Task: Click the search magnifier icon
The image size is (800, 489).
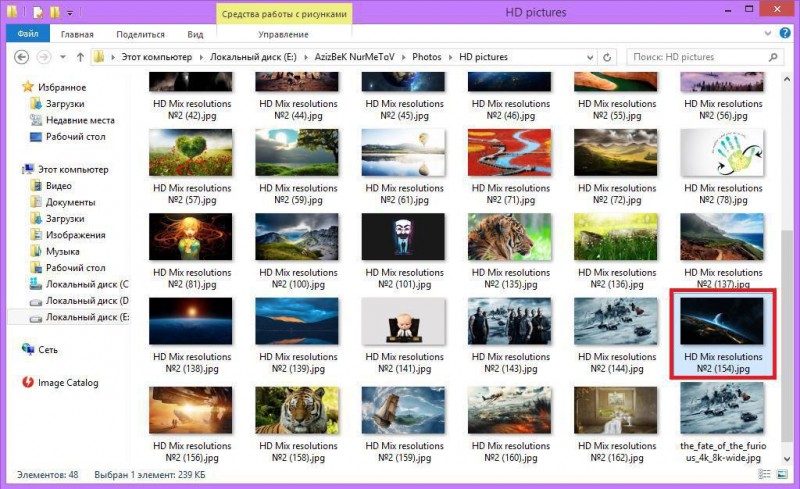Action: click(x=773, y=57)
